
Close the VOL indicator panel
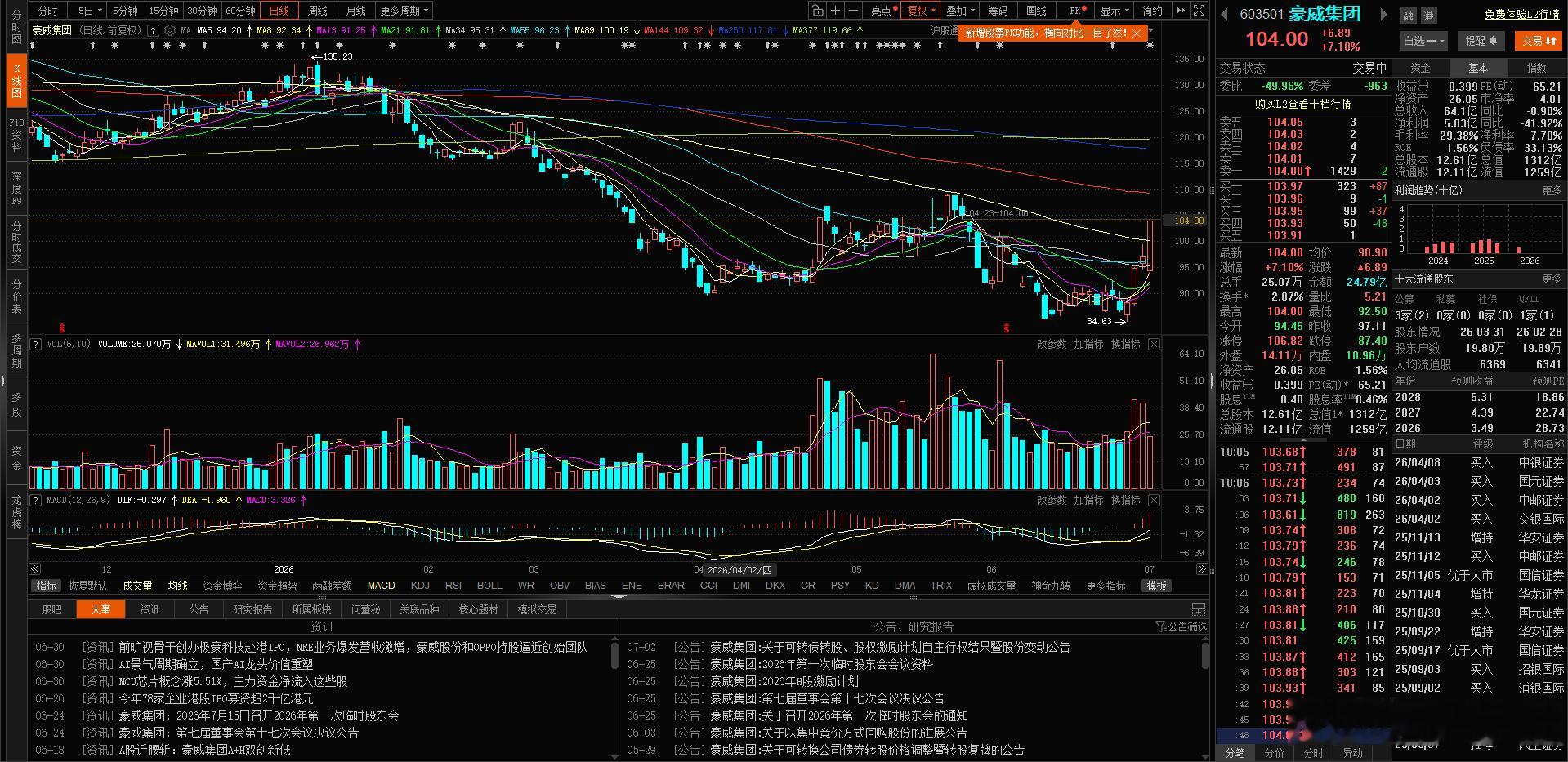pyautogui.click(x=1154, y=345)
